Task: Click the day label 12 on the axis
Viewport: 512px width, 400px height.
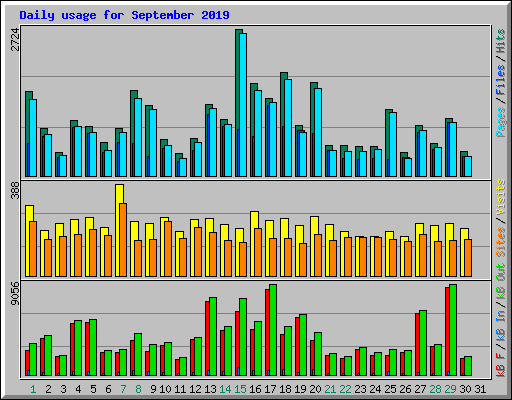Action: (195, 389)
